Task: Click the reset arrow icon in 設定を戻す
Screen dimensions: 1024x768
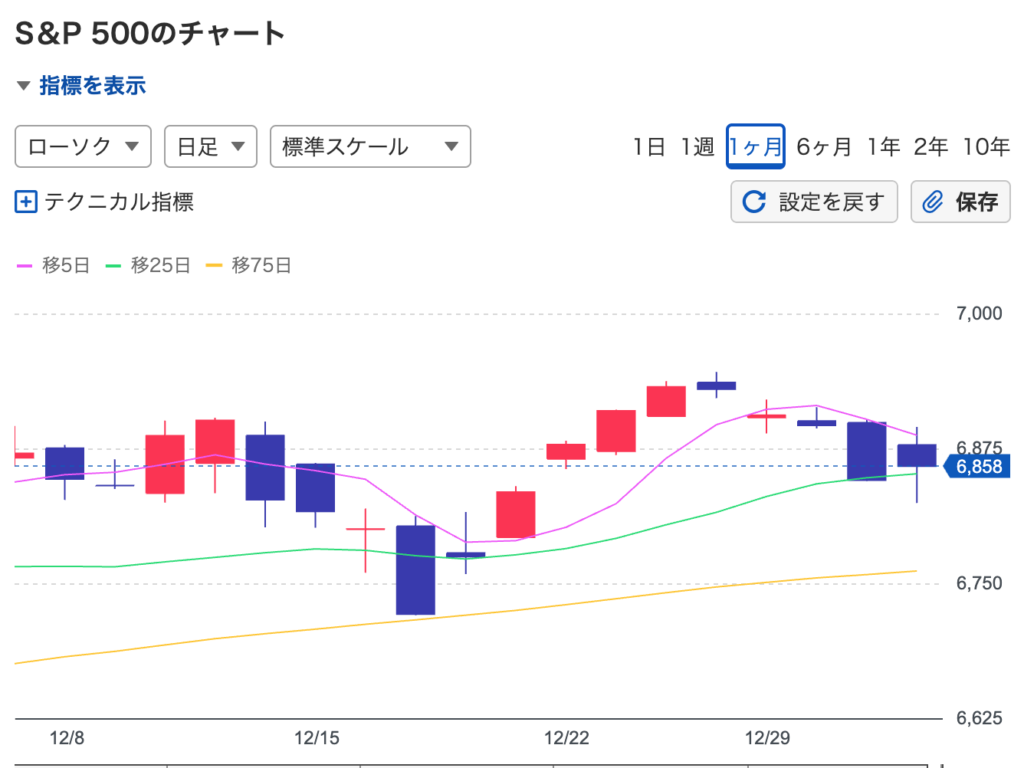Action: 753,202
